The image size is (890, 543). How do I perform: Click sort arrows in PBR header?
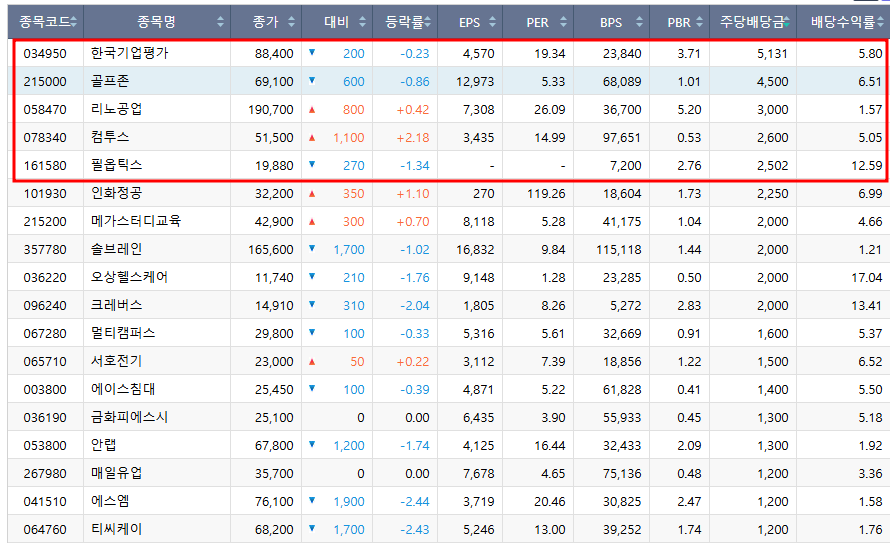click(699, 22)
